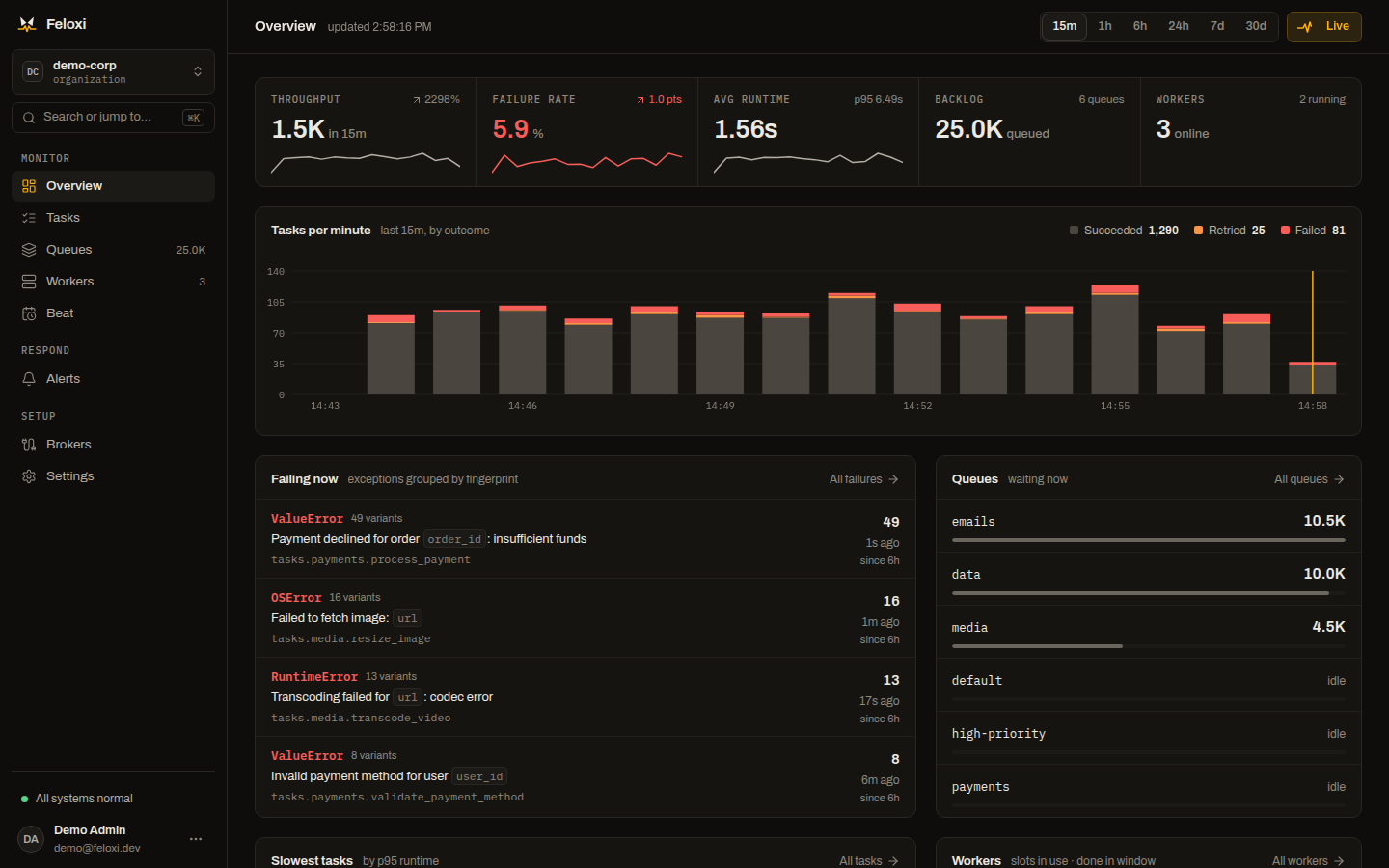Click the Feloxi logo icon

pyautogui.click(x=27, y=24)
